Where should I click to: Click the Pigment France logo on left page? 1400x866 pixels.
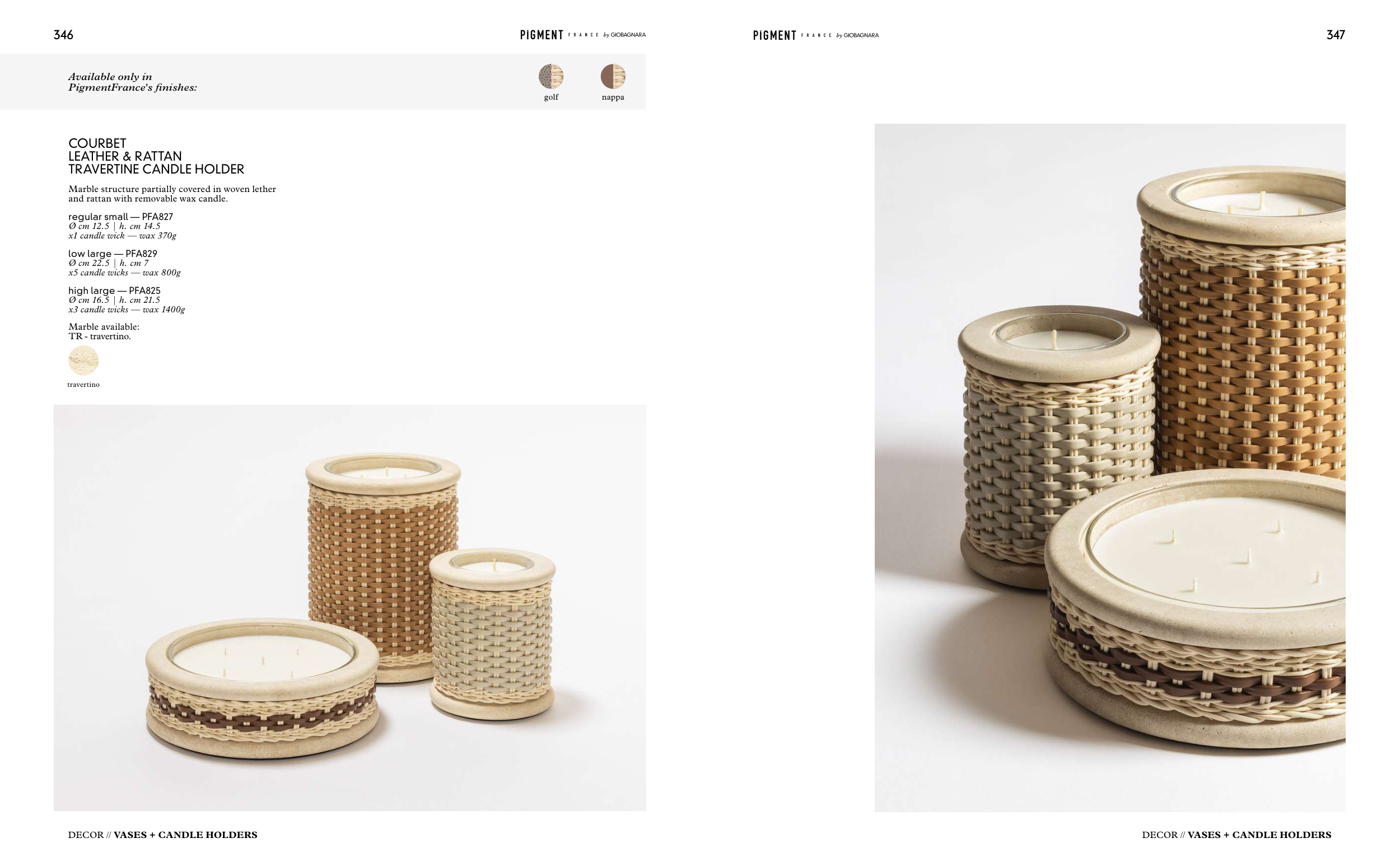tap(582, 35)
